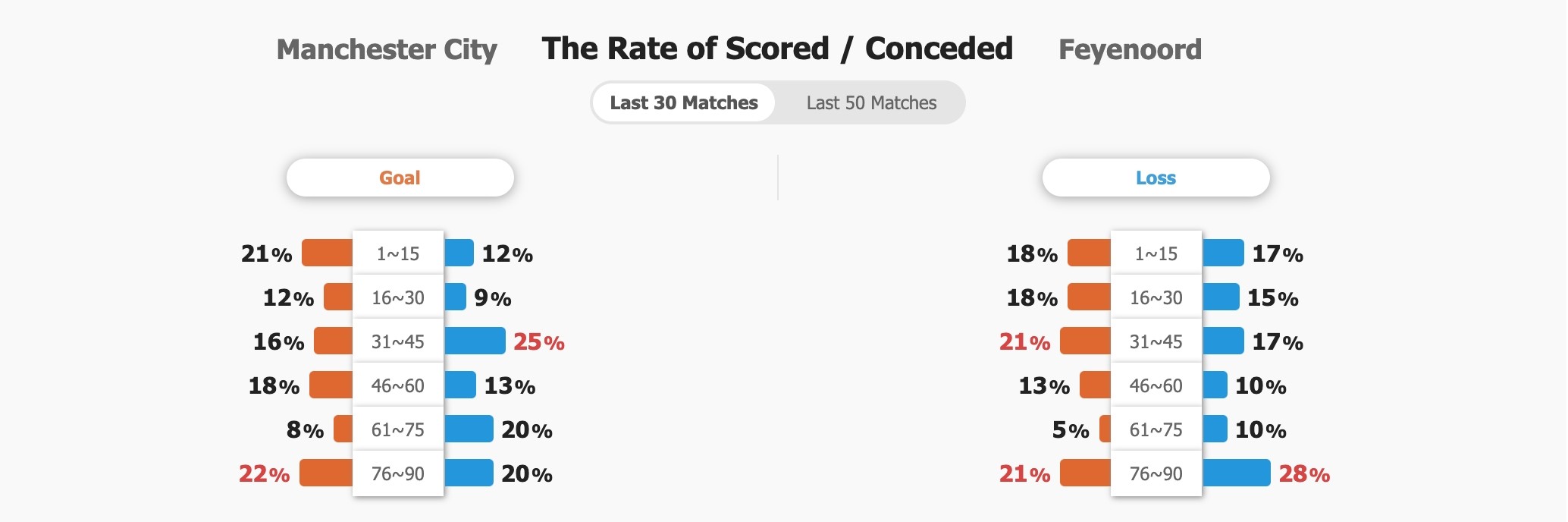Open the Loss statistics pill
The height and width of the screenshot is (522, 1568).
coord(1156,178)
